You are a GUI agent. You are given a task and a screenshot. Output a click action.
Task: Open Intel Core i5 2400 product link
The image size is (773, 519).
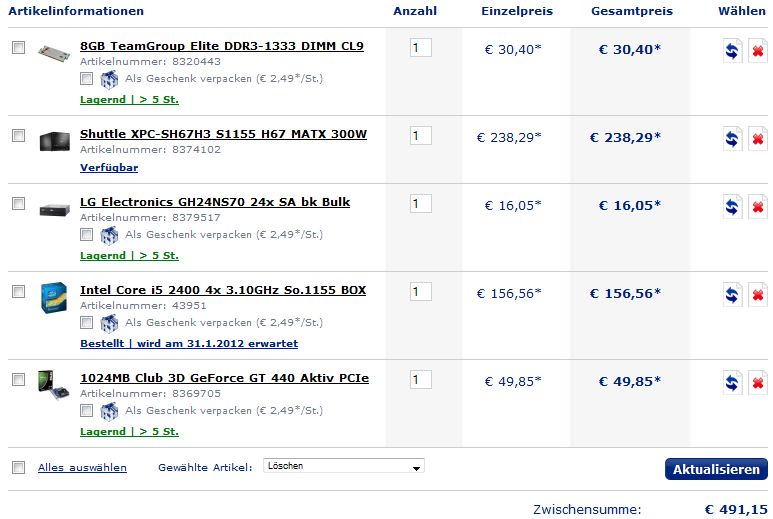click(x=223, y=290)
